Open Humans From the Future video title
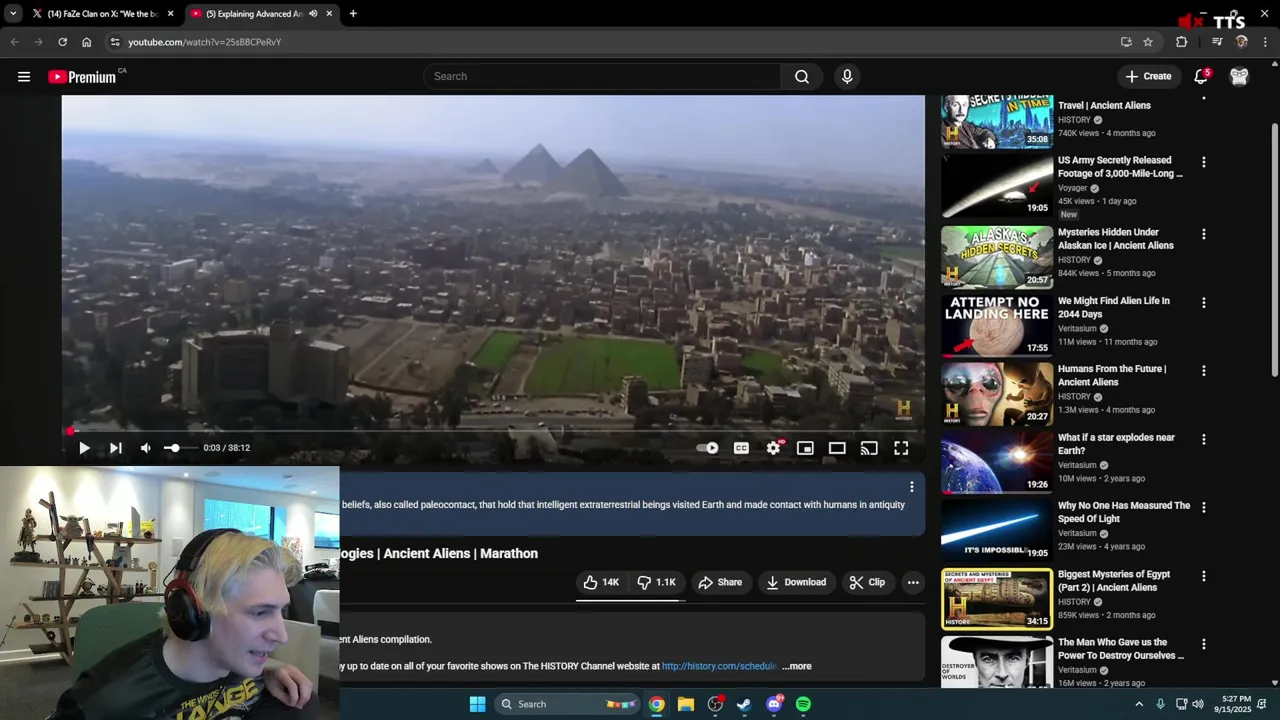This screenshot has height=720, width=1280. pos(1112,375)
